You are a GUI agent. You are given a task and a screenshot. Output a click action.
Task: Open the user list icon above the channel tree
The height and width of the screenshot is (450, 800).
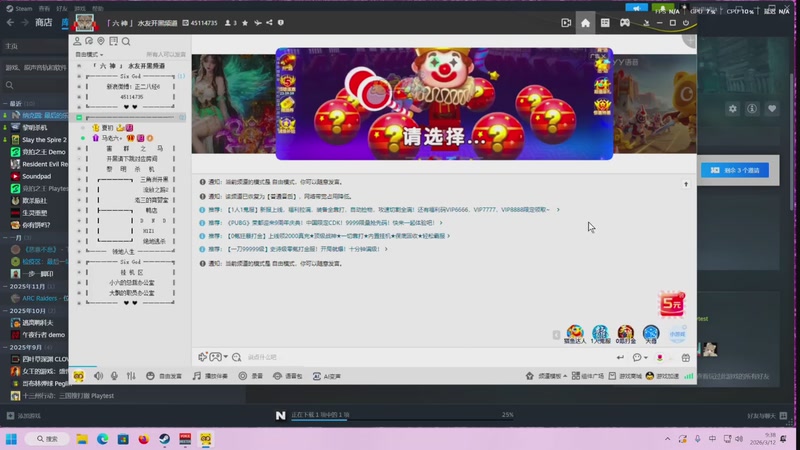(x=78, y=41)
